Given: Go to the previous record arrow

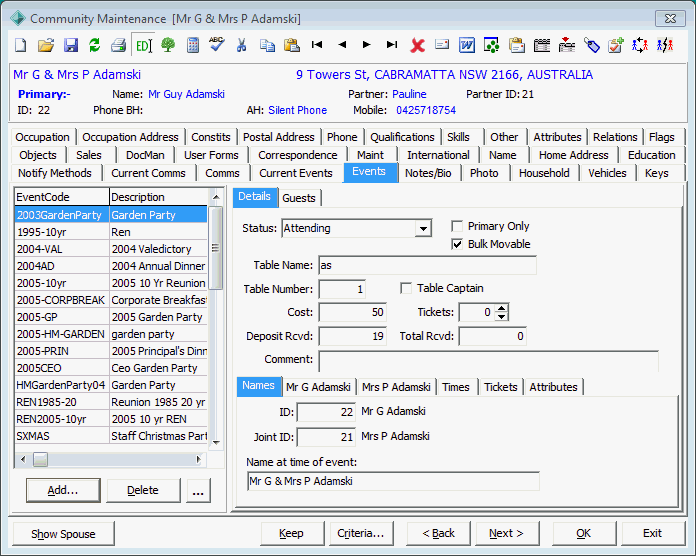Looking at the screenshot, I should 342,44.
